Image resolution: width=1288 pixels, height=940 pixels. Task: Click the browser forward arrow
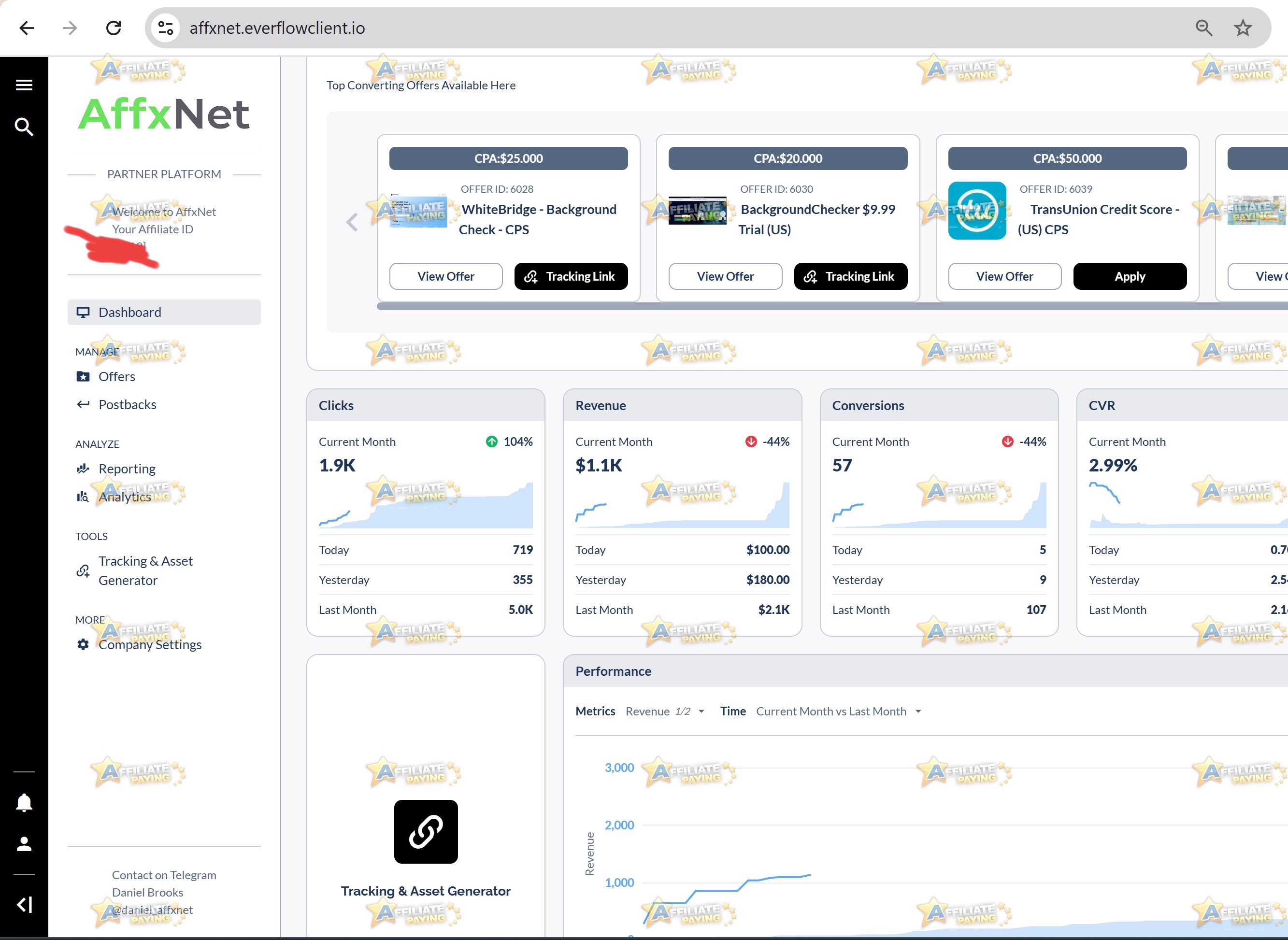click(70, 28)
